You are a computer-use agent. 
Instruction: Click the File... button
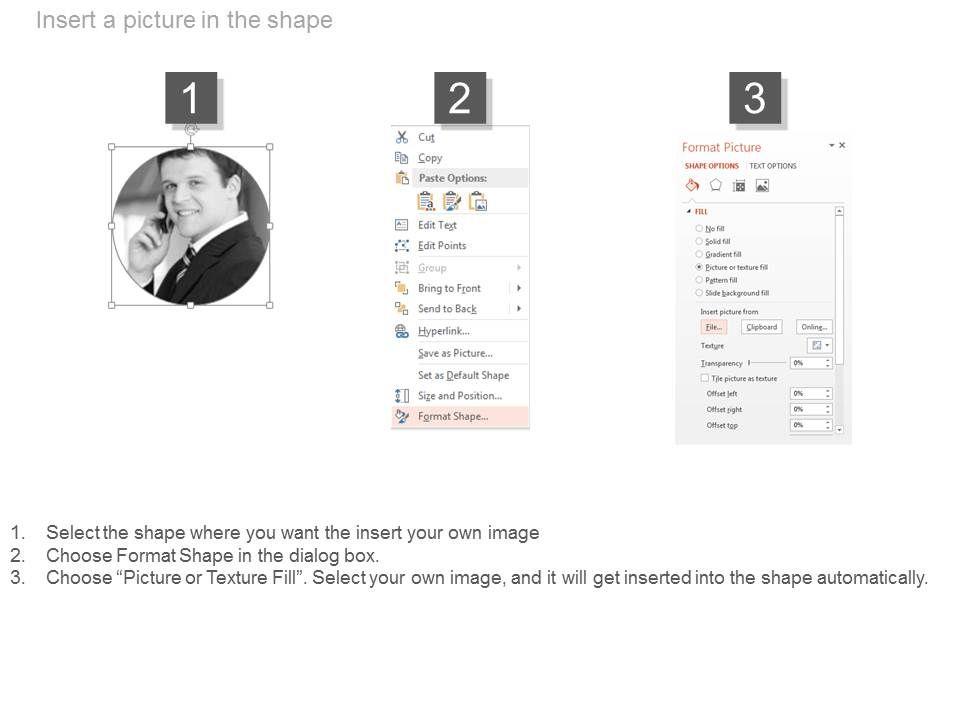click(x=713, y=327)
